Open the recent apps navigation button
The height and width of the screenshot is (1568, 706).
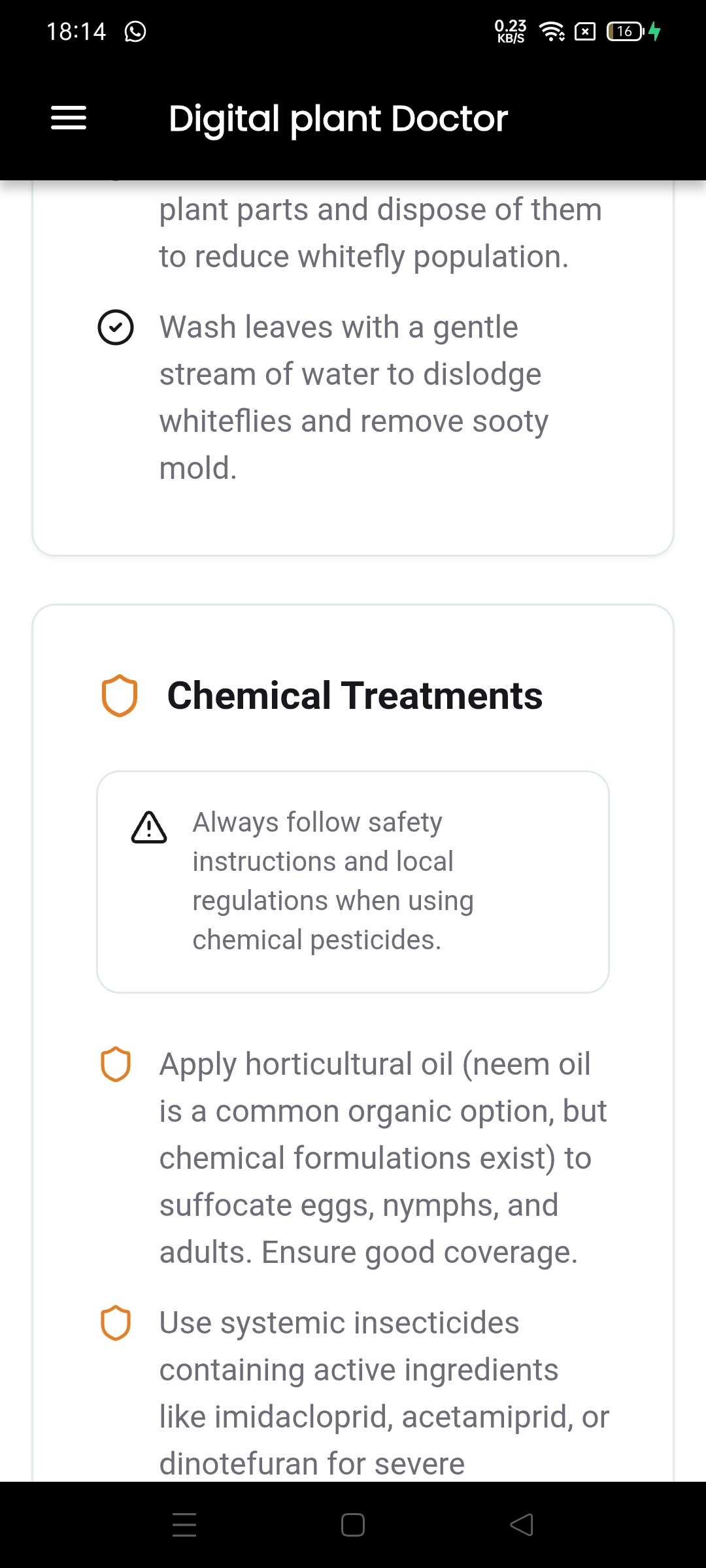coord(184,1525)
